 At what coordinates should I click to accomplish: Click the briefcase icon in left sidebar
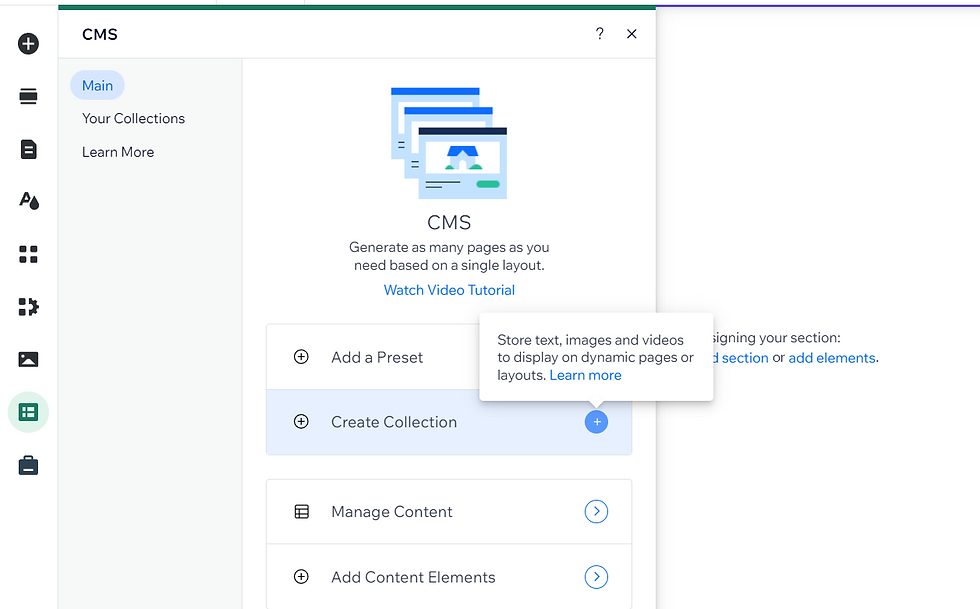coord(28,465)
